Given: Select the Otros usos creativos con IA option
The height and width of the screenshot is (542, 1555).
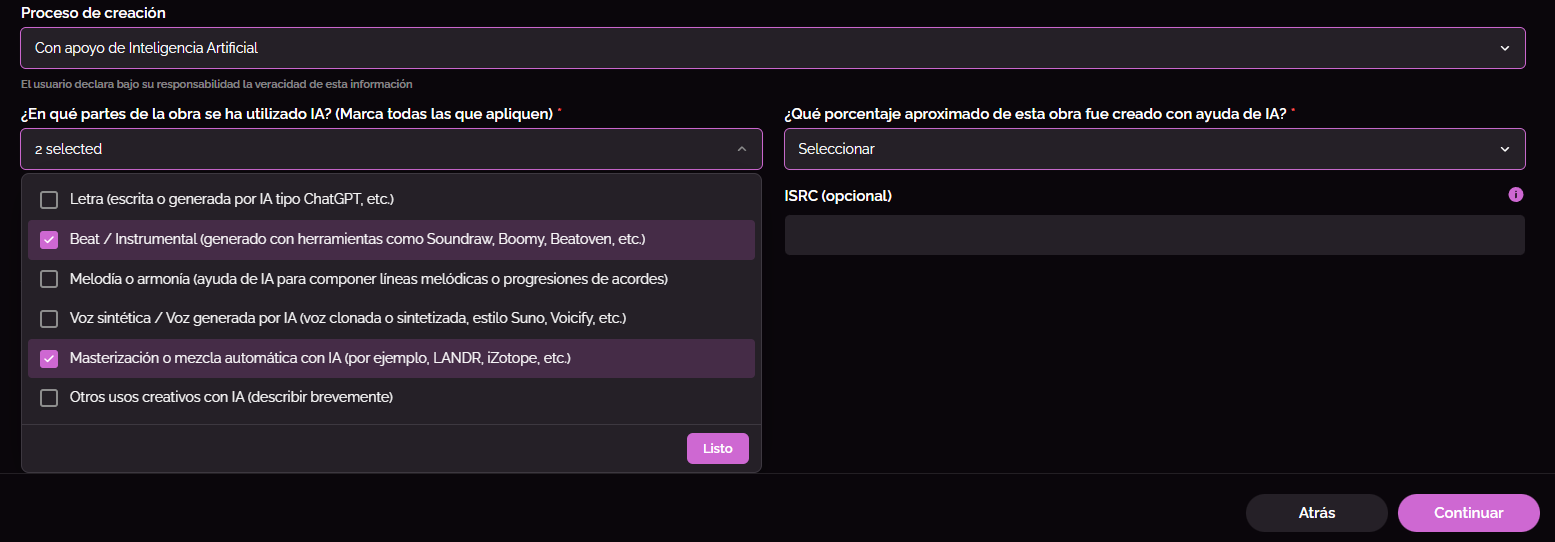Looking at the screenshot, I should tap(231, 398).
